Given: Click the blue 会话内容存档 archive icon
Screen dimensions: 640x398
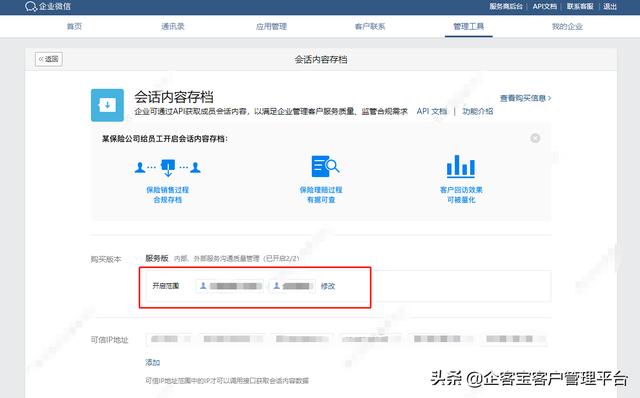Looking at the screenshot, I should click(107, 105).
